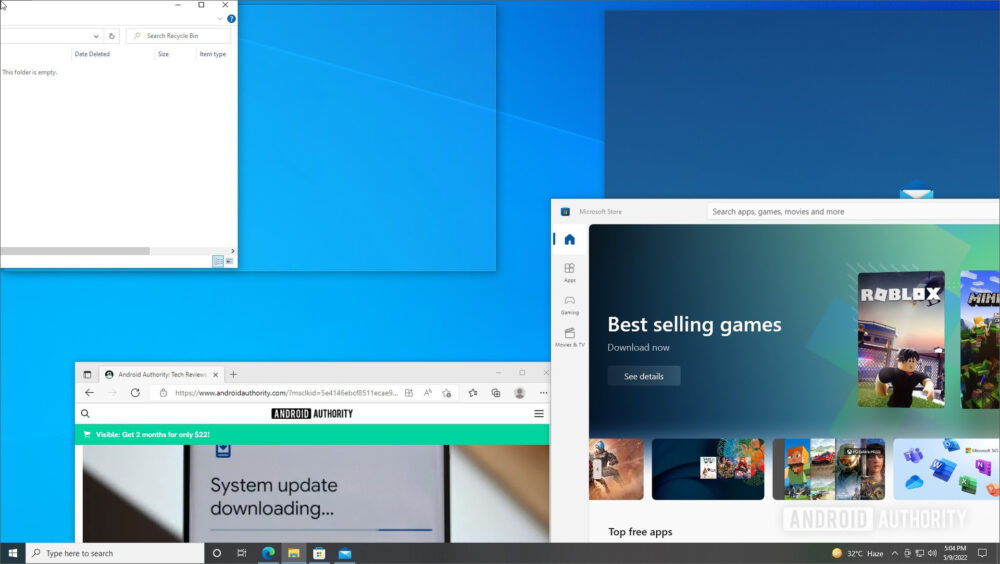
Task: Refresh the Android Authority page in Edge
Action: click(x=135, y=393)
